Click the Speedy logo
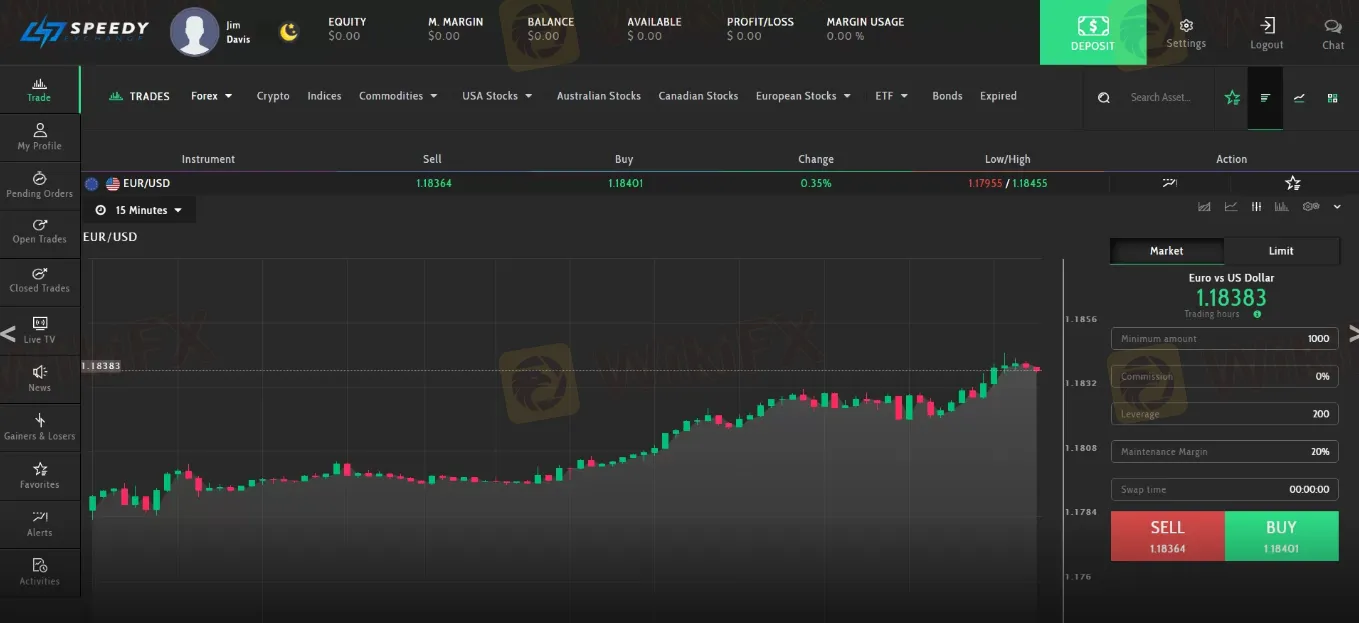The image size is (1359, 623). pos(84,32)
